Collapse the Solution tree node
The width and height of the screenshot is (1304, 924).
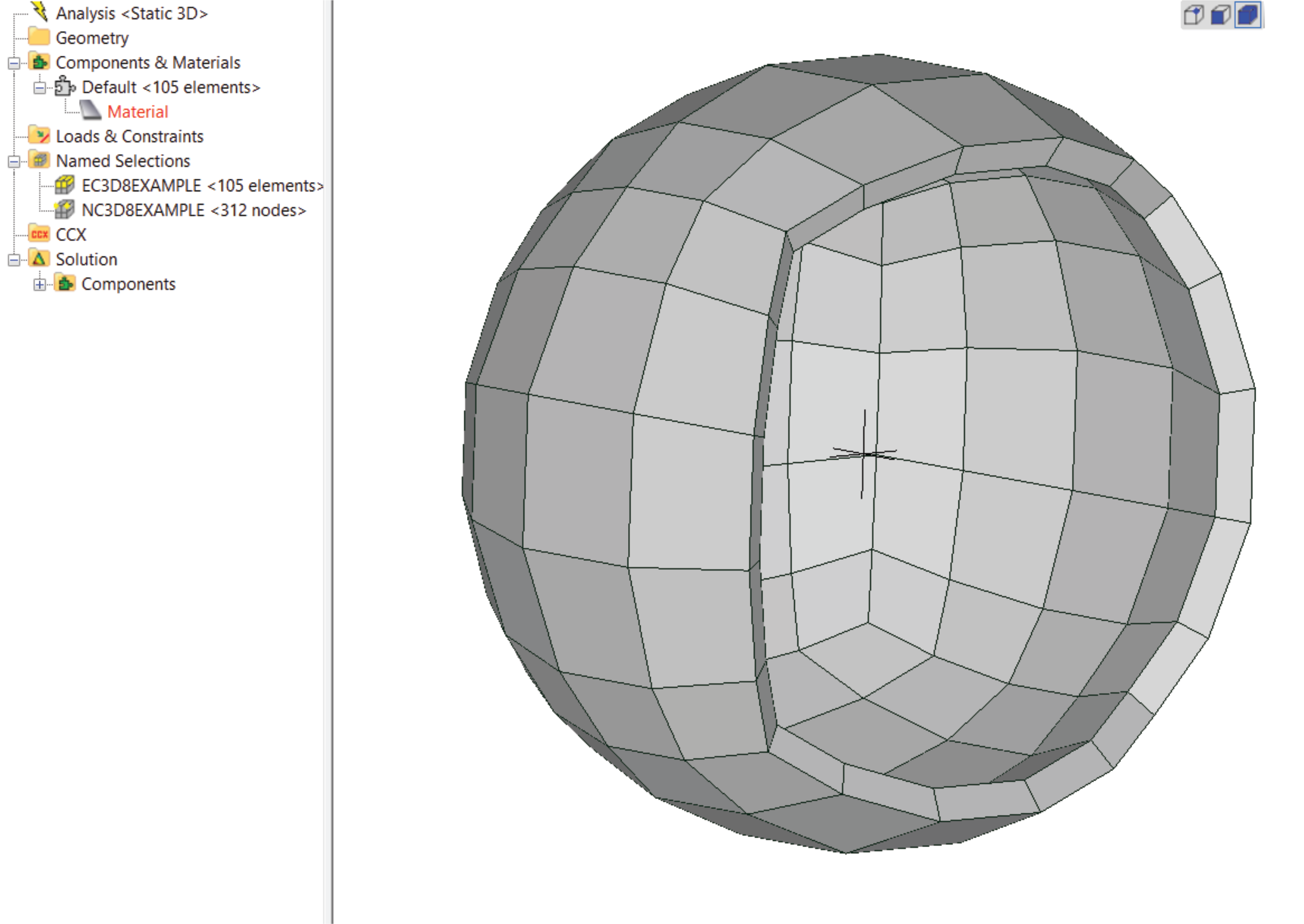(x=14, y=260)
